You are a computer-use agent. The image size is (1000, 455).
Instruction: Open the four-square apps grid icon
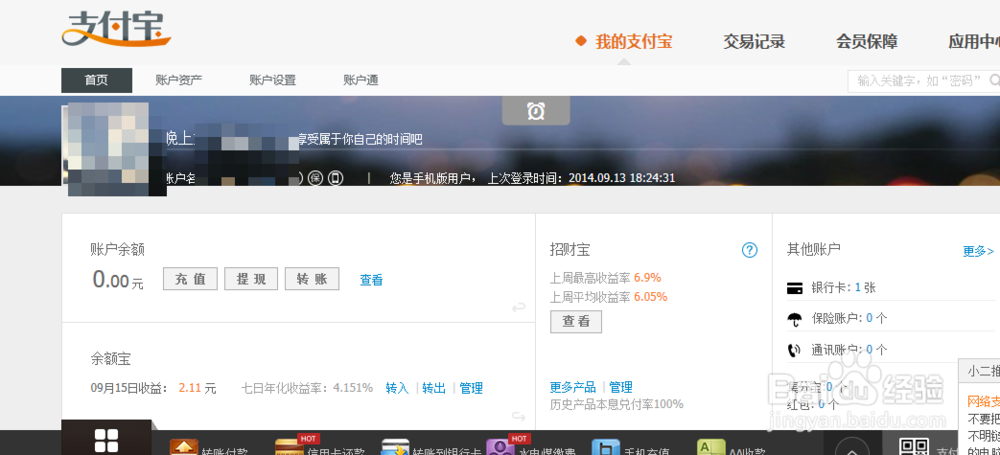click(107, 442)
